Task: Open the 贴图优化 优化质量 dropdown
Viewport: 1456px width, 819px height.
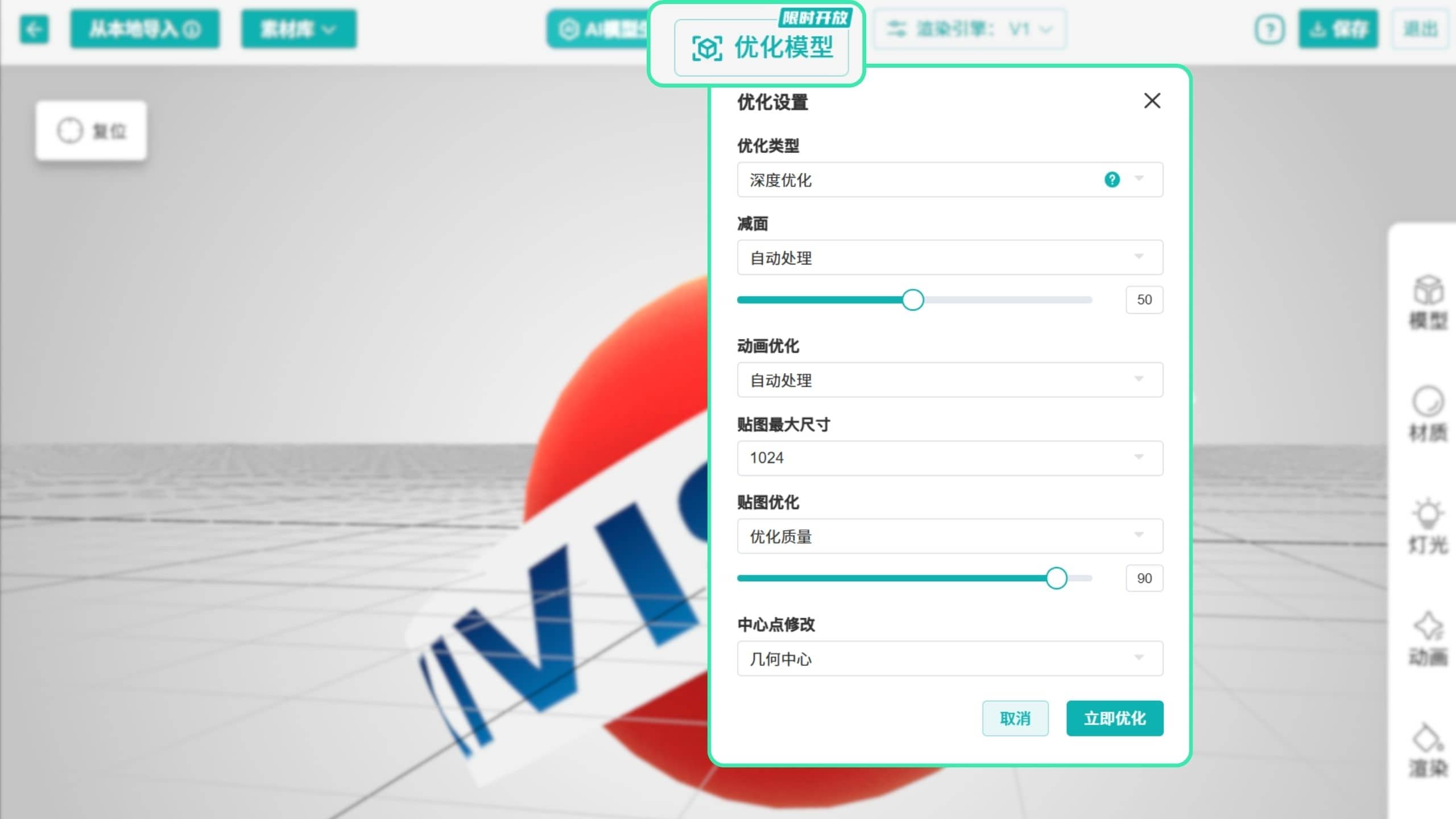Action: click(950, 536)
